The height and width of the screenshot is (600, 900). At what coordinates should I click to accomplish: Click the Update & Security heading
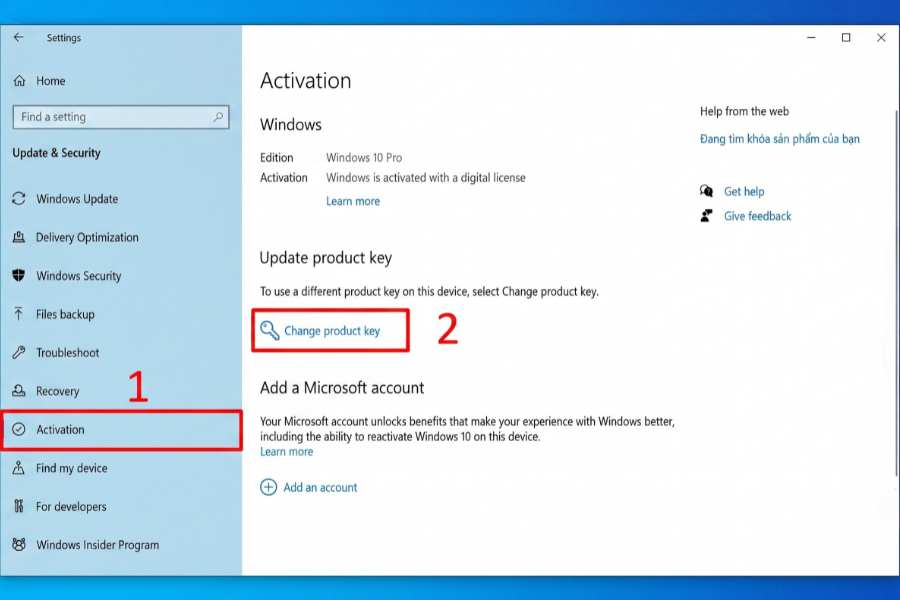click(56, 153)
